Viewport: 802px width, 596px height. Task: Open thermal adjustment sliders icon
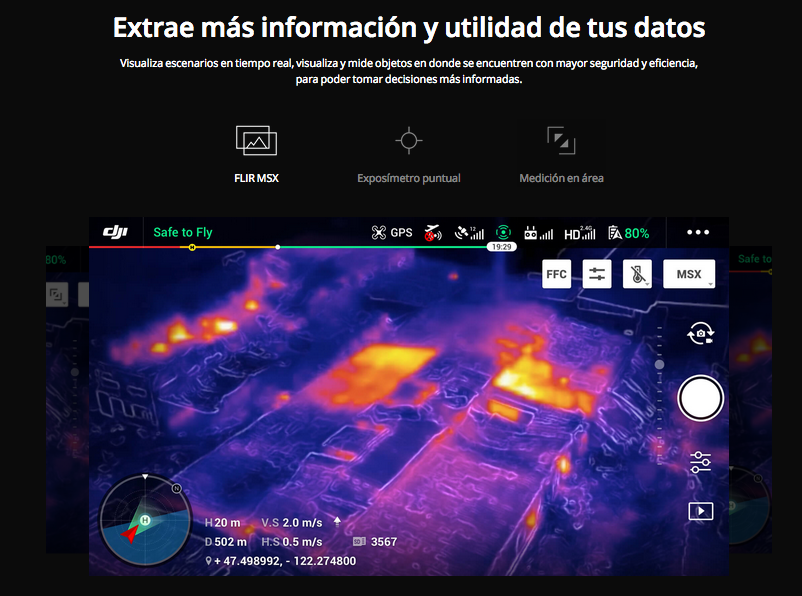click(x=597, y=274)
